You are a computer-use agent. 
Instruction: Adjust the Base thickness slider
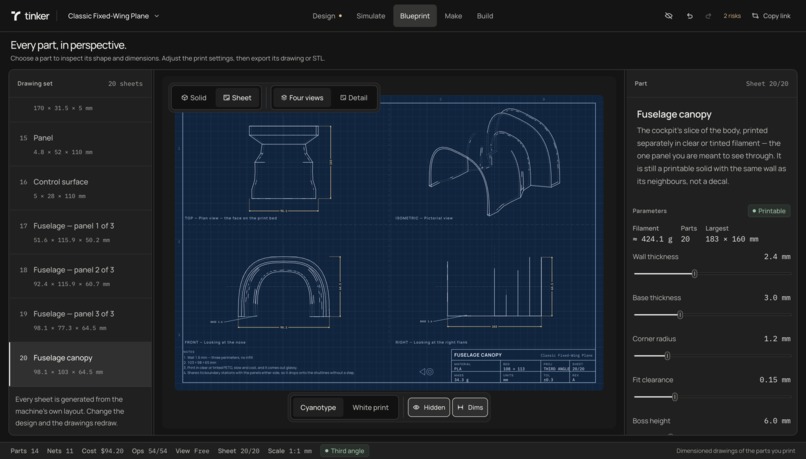pyautogui.click(x=712, y=315)
